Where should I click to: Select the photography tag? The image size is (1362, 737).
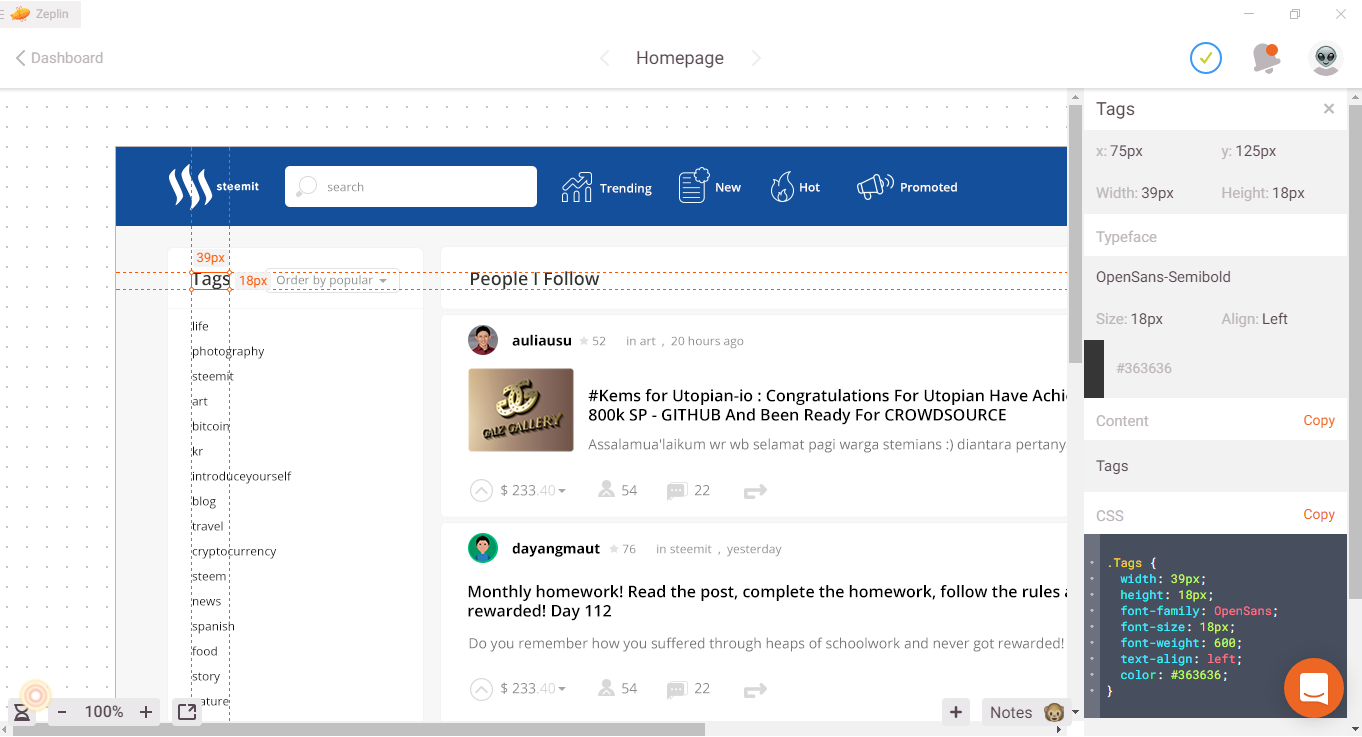[228, 351]
